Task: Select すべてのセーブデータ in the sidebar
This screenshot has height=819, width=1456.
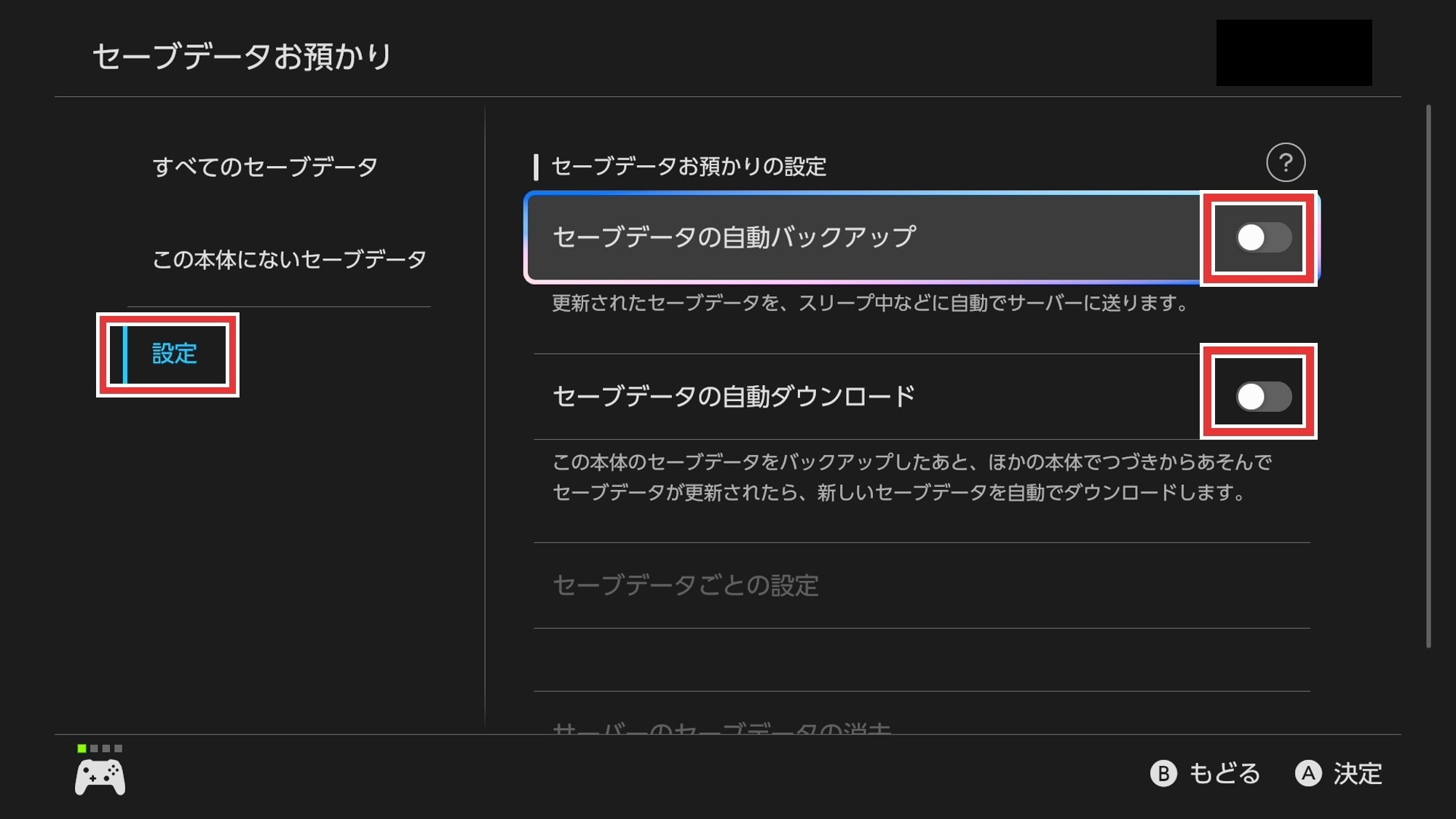Action: point(265,167)
